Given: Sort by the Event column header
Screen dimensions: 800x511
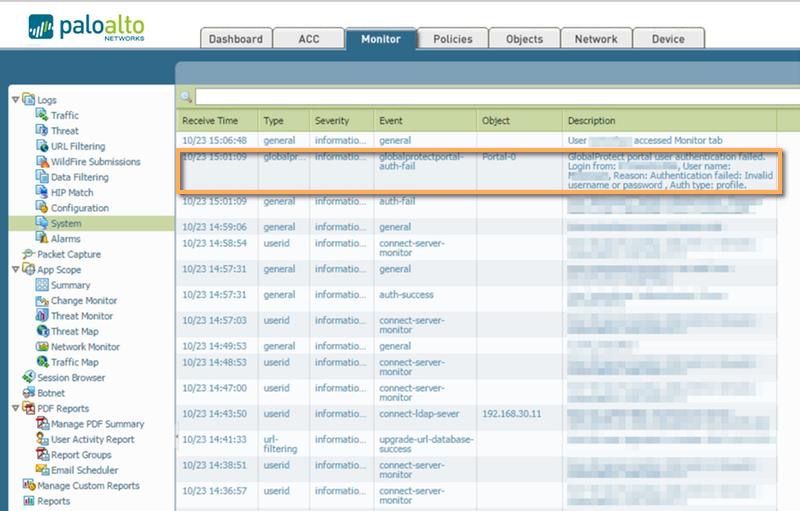Looking at the screenshot, I should (x=425, y=121).
